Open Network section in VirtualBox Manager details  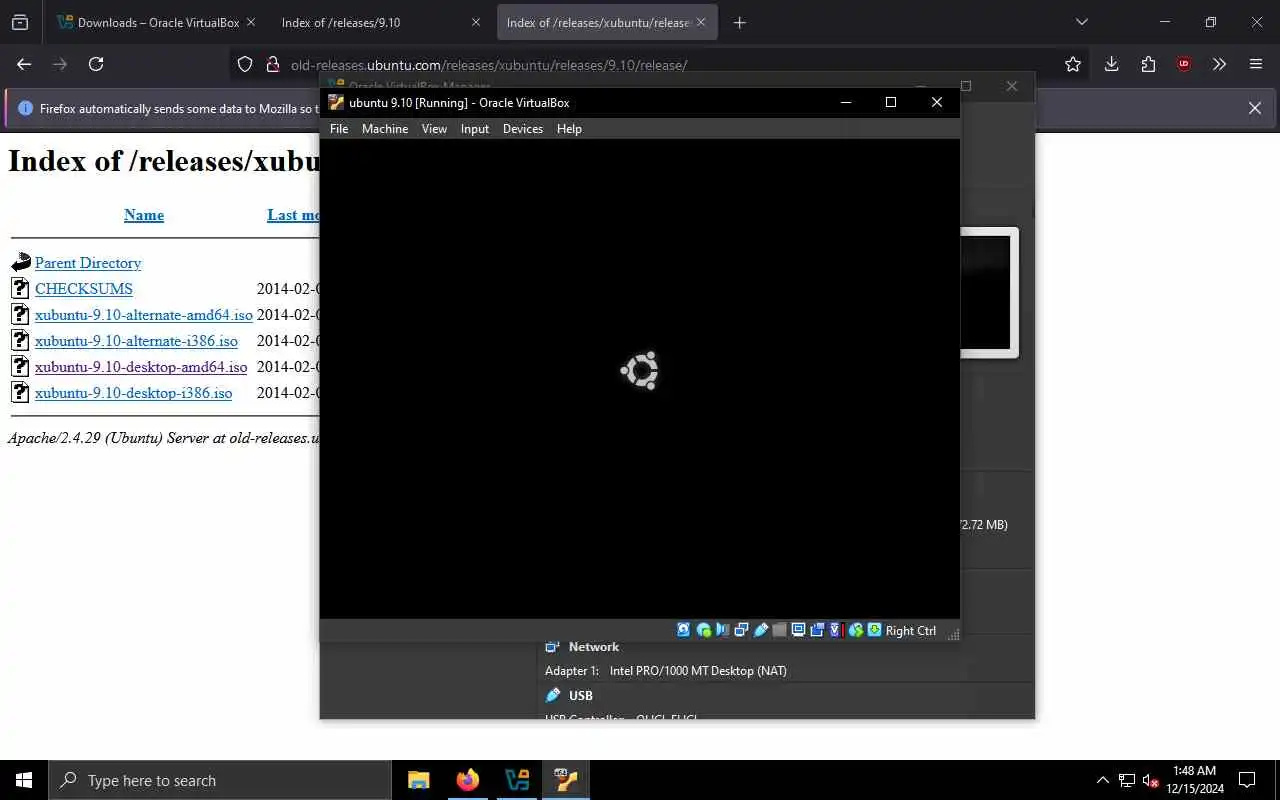click(x=594, y=647)
